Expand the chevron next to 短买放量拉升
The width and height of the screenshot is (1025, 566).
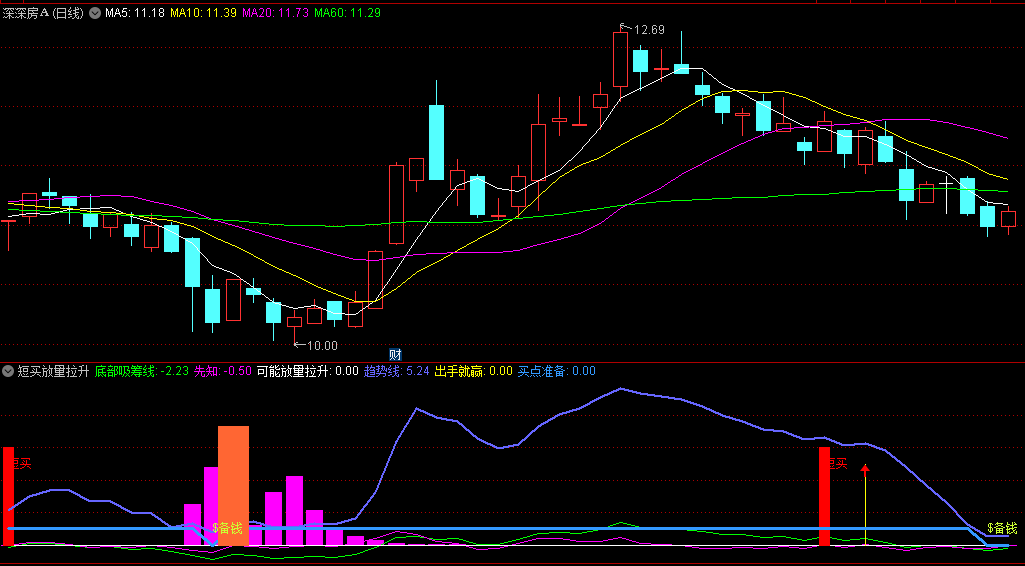tap(8, 371)
